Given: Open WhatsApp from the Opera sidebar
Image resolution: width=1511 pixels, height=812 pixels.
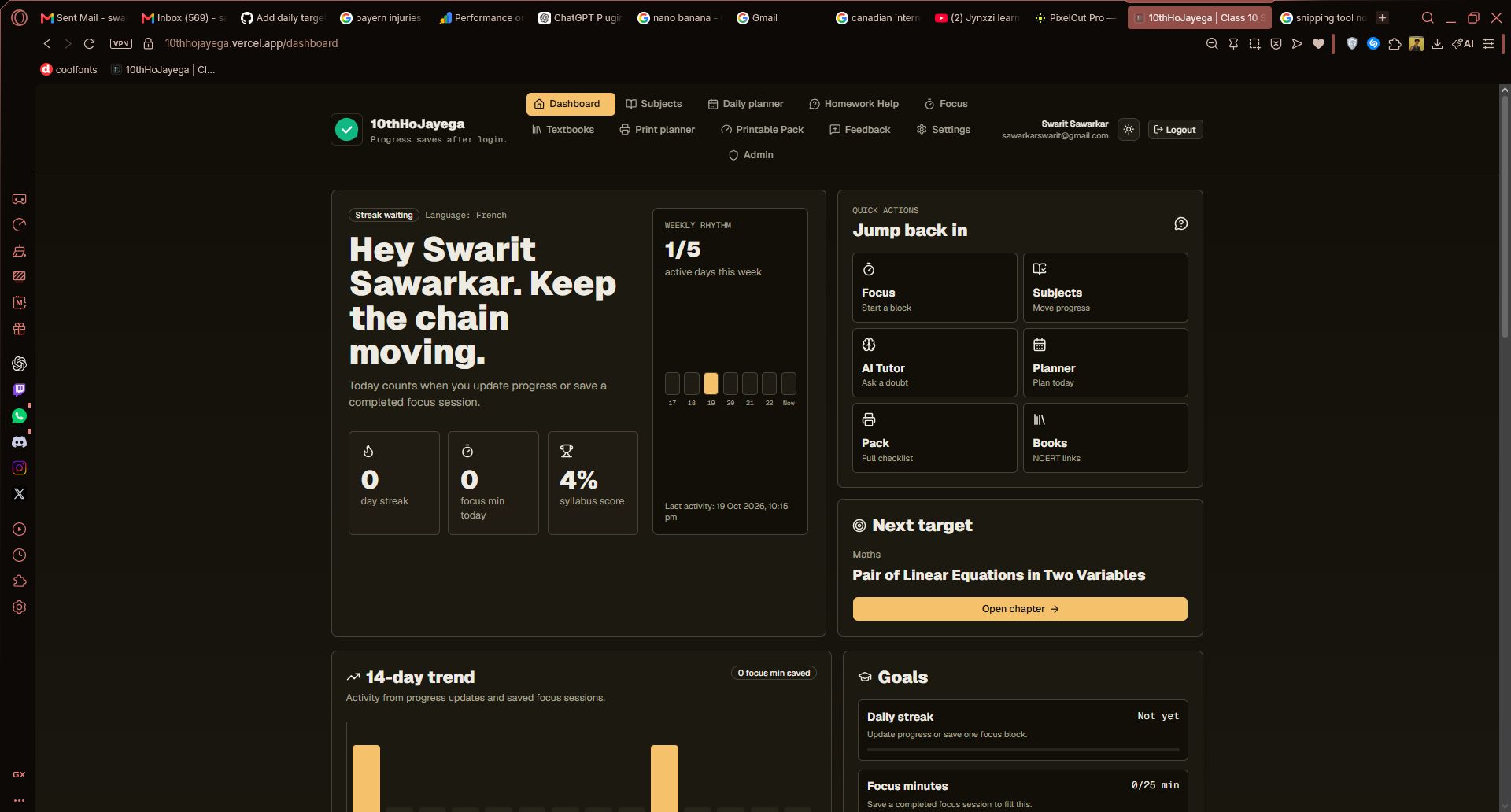Looking at the screenshot, I should pos(20,416).
